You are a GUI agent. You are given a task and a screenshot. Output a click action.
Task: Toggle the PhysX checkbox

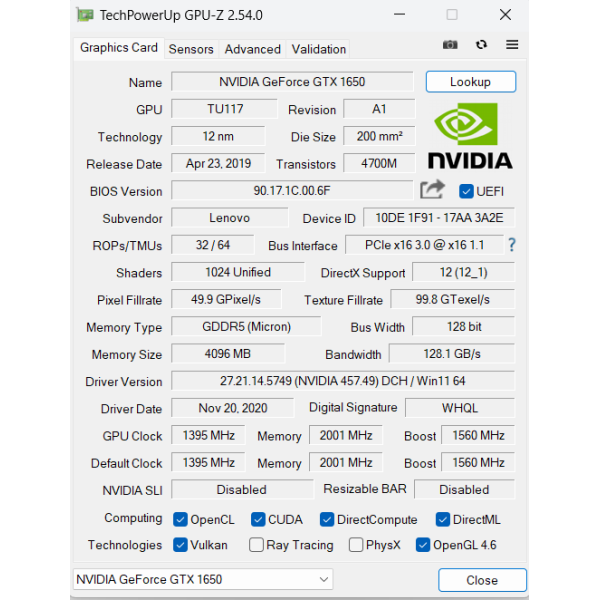click(x=356, y=545)
